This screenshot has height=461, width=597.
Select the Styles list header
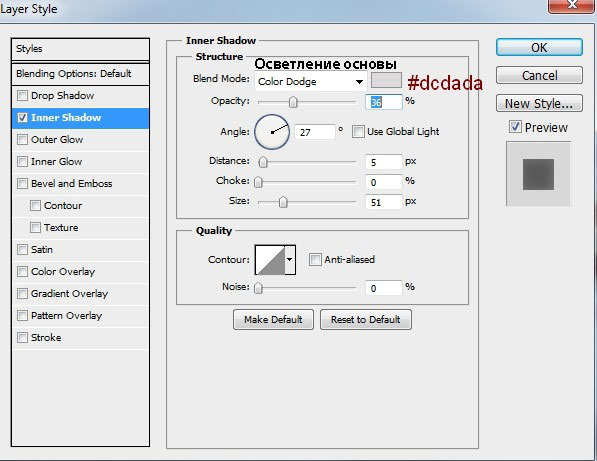click(x=80, y=49)
